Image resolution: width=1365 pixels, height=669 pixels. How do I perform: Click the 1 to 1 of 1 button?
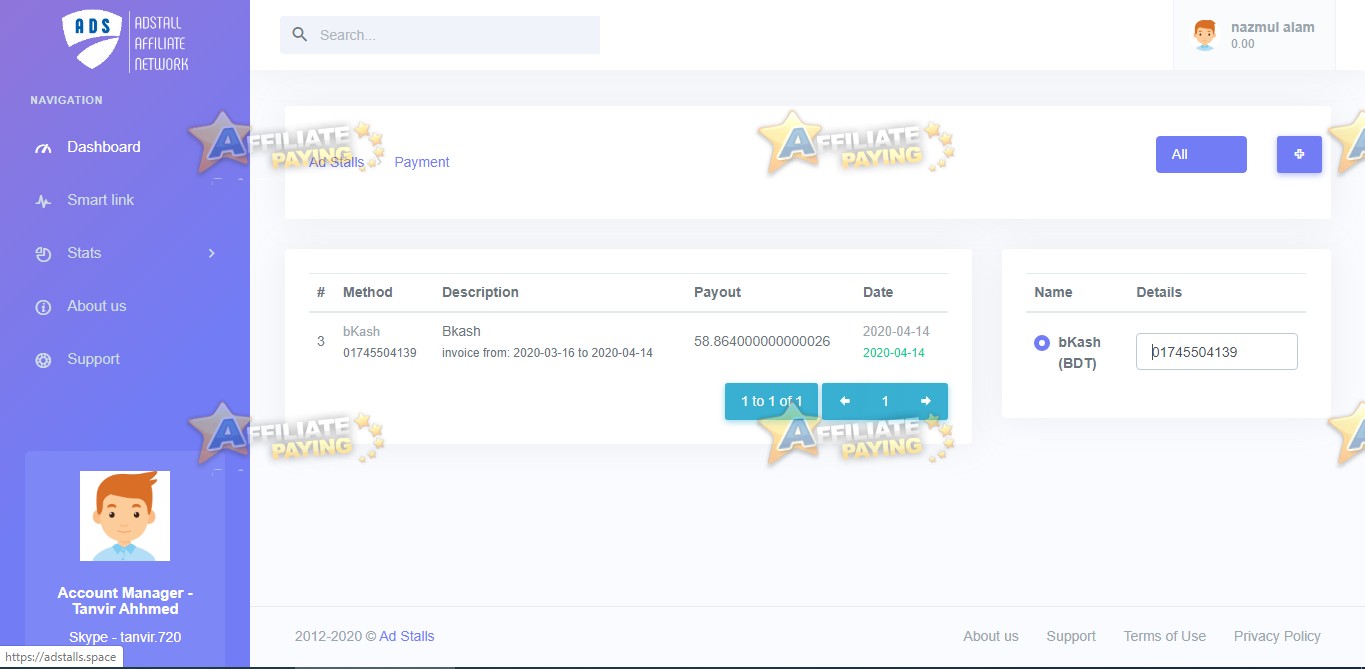771,401
